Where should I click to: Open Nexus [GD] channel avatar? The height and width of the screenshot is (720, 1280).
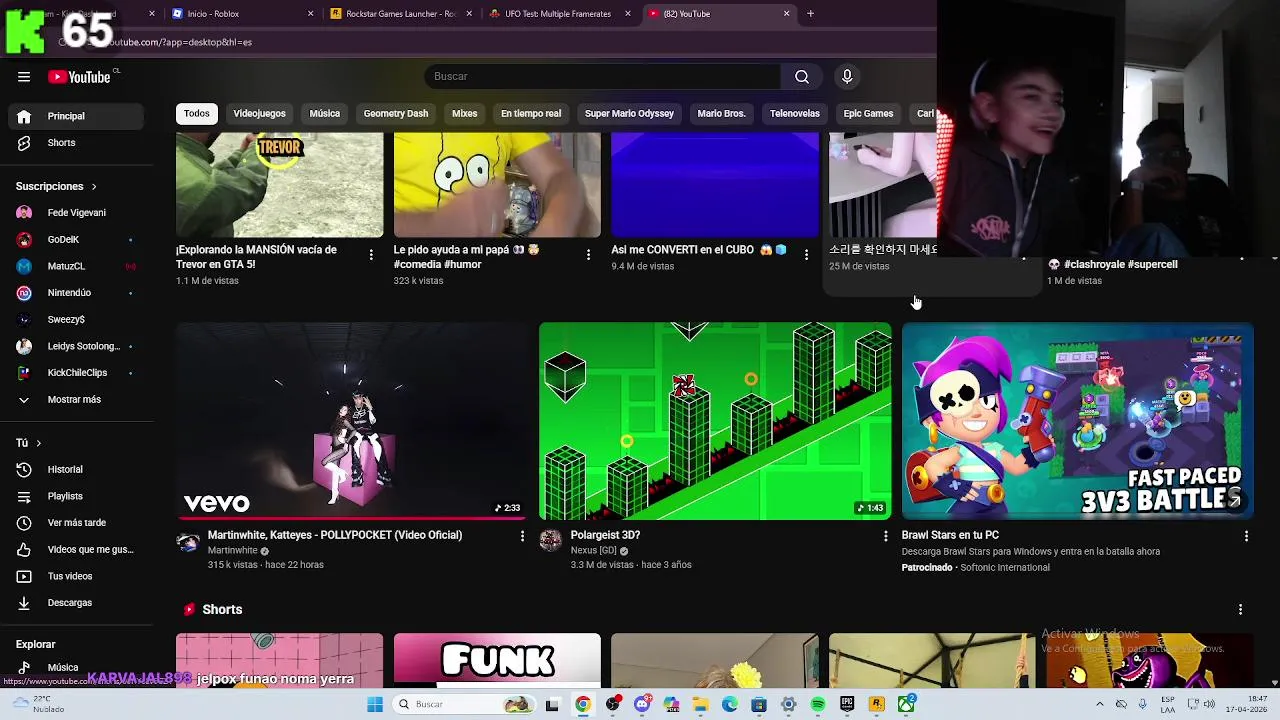pos(550,541)
